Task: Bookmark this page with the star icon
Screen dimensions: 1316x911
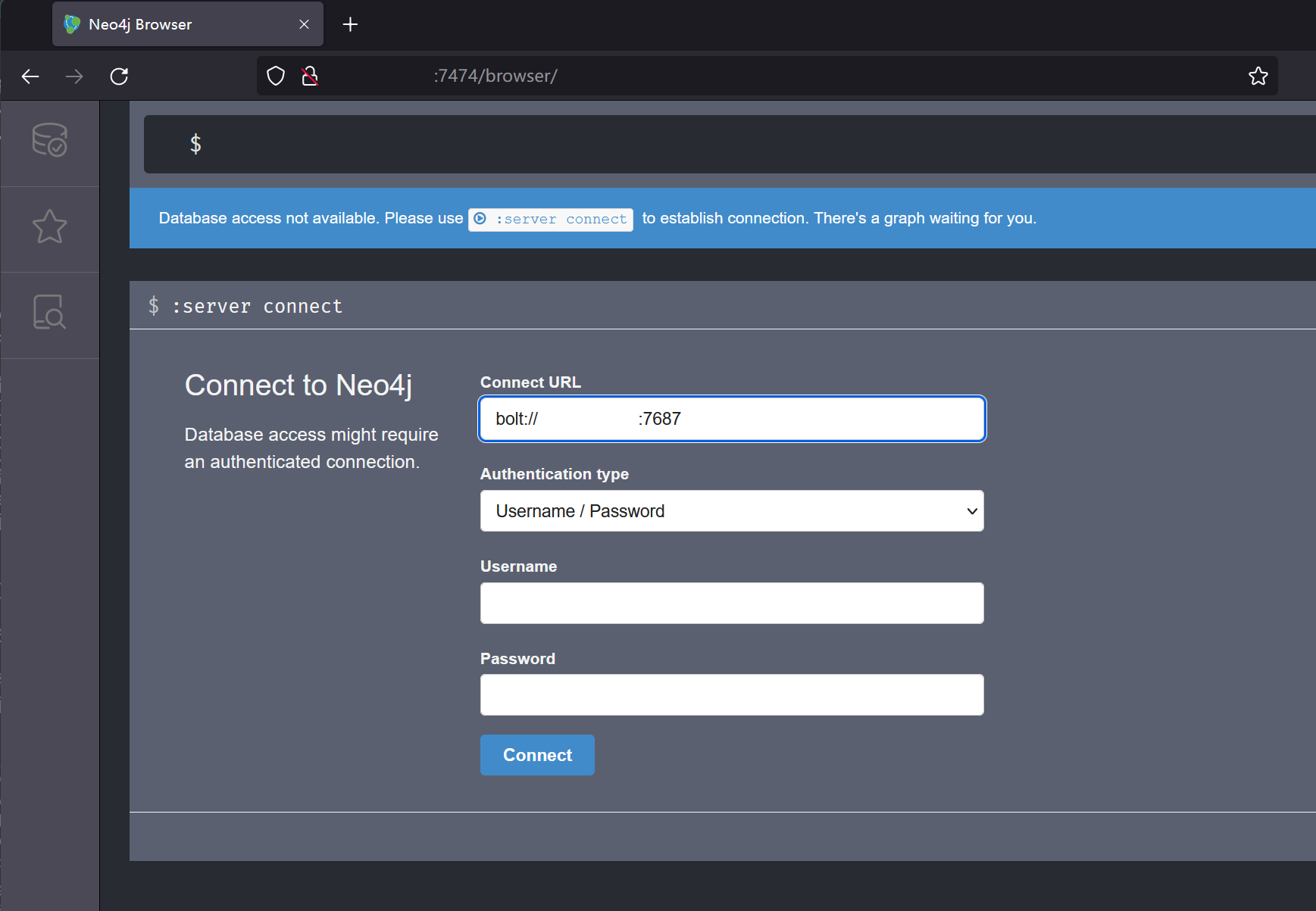Action: (1258, 76)
